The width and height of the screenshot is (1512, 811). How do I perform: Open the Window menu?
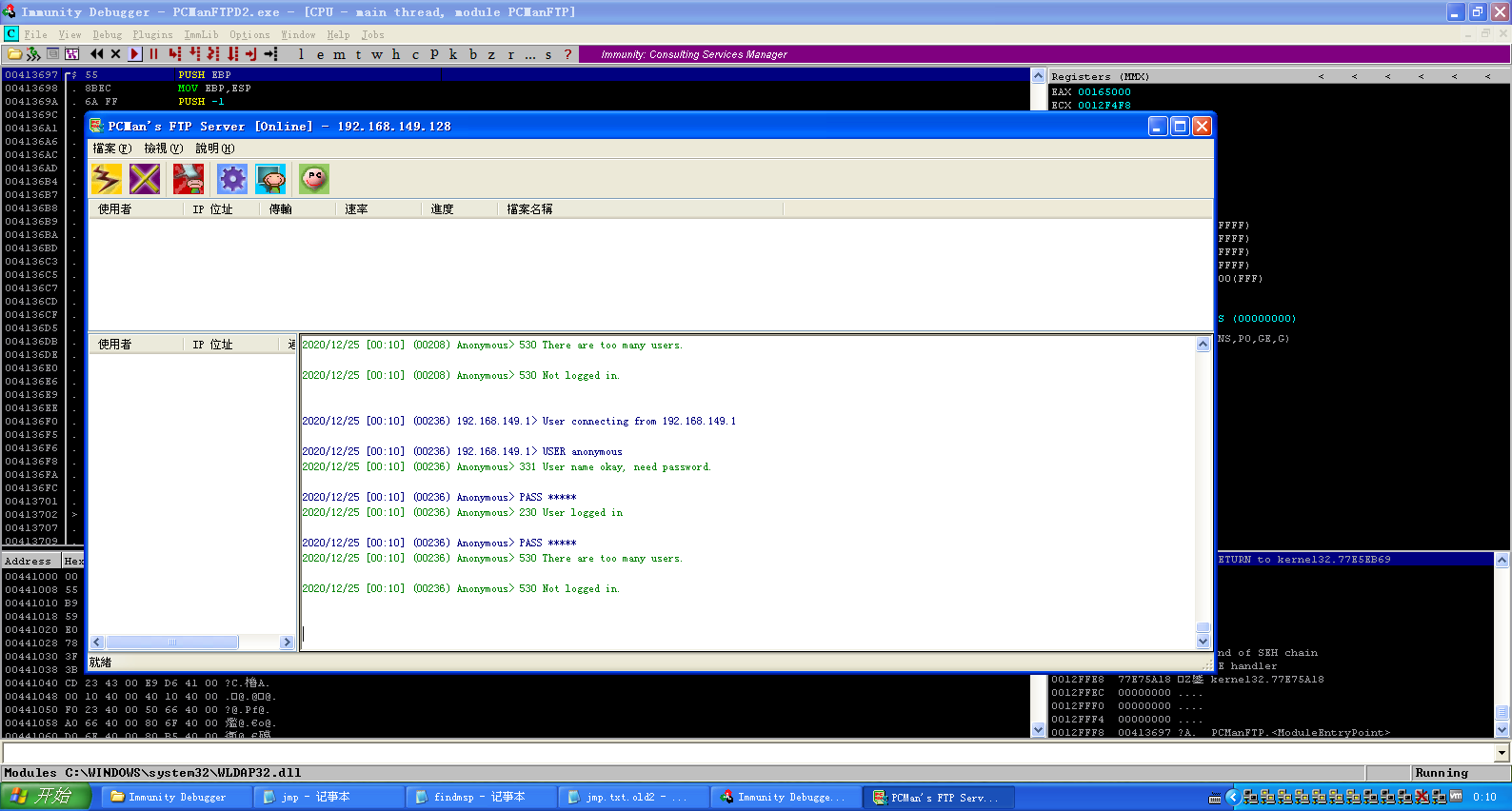(x=298, y=35)
